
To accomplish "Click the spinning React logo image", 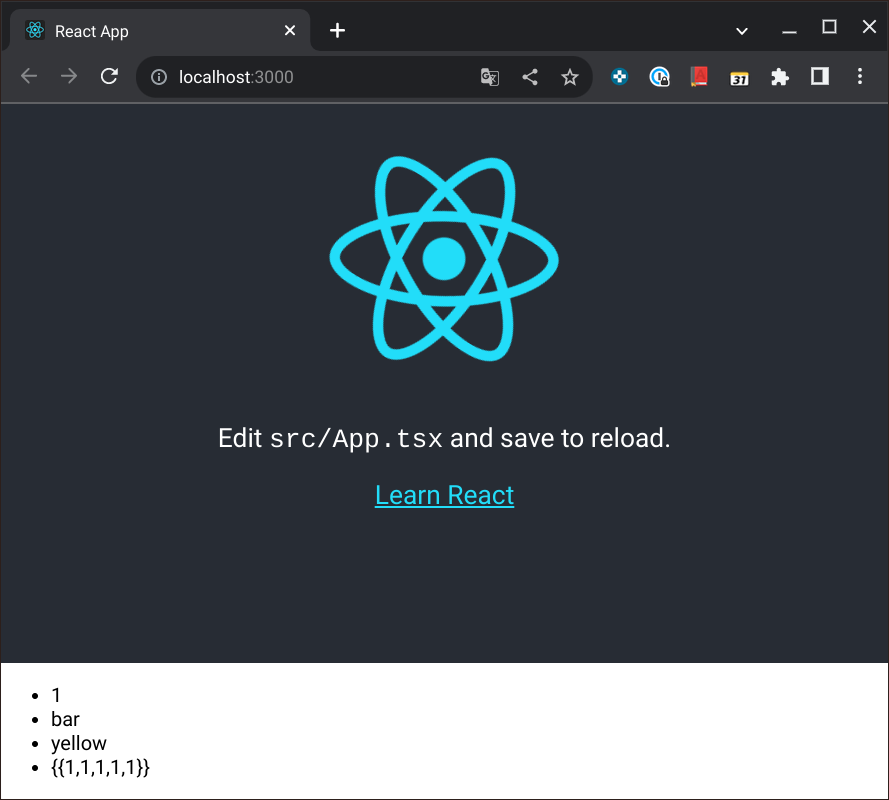I will click(444, 259).
